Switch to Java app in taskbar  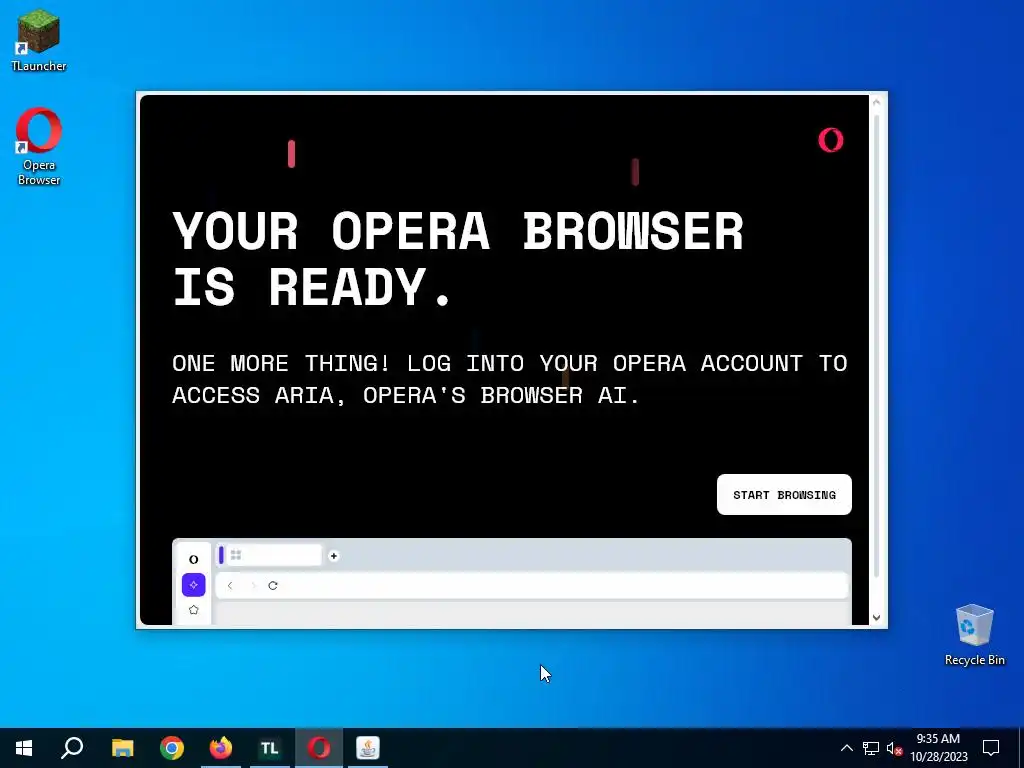(368, 748)
